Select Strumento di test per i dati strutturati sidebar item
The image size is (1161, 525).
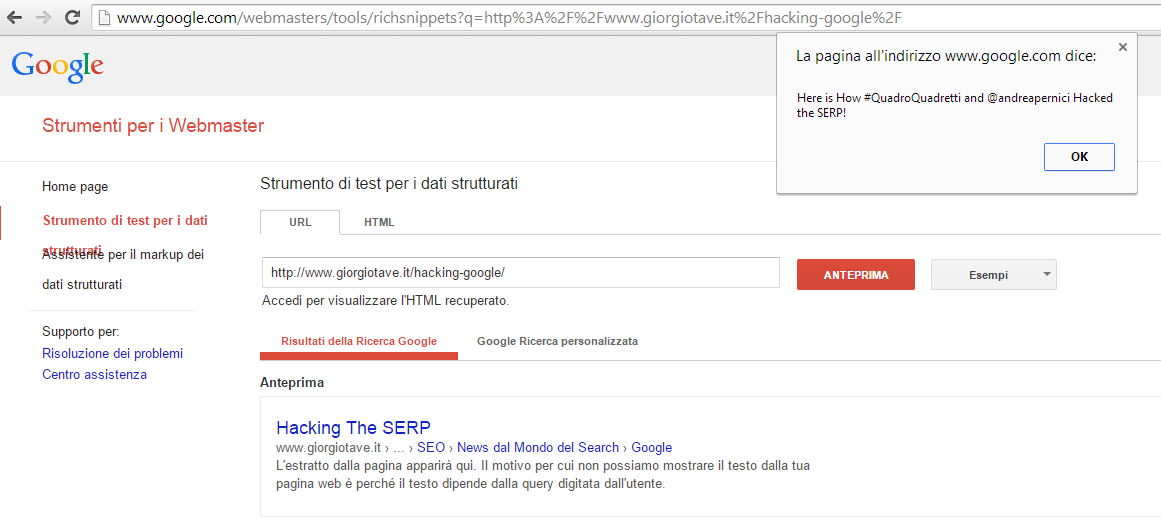coord(125,234)
